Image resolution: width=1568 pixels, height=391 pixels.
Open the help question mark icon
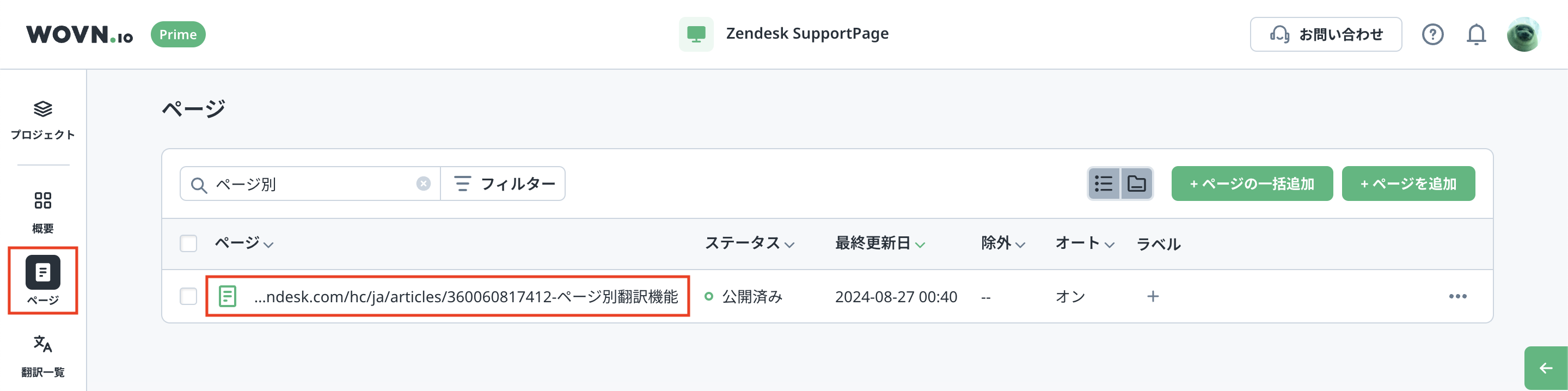(1432, 34)
